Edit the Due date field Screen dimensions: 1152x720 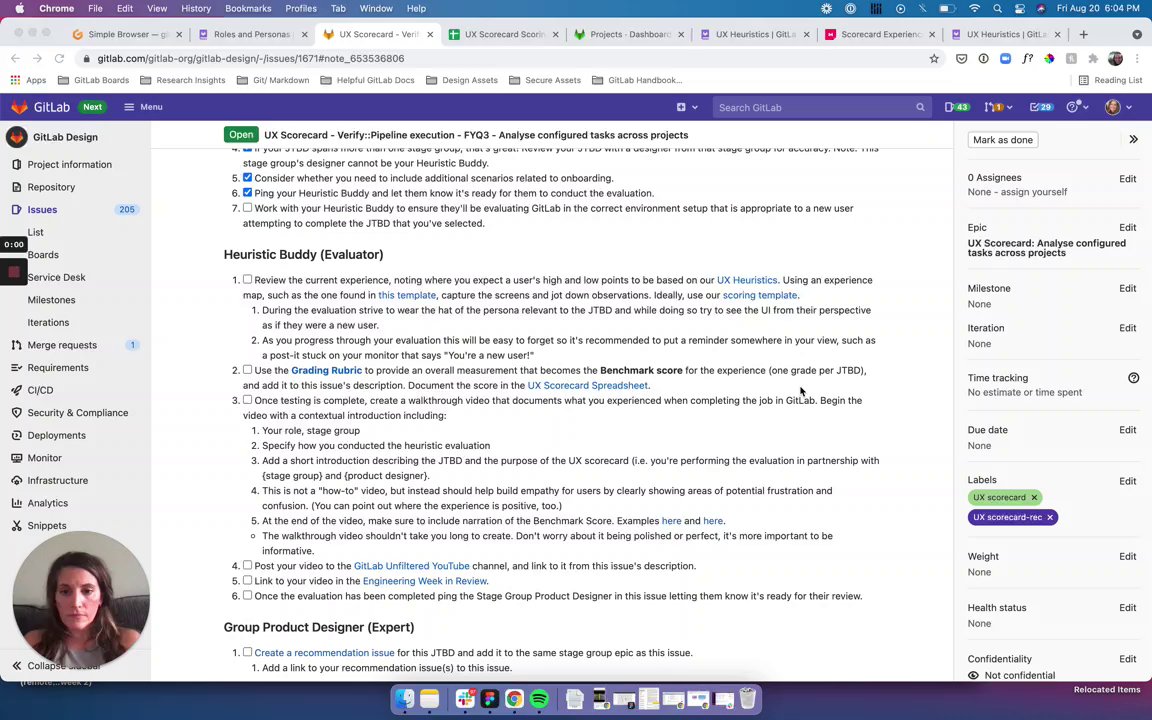pyautogui.click(x=1127, y=430)
